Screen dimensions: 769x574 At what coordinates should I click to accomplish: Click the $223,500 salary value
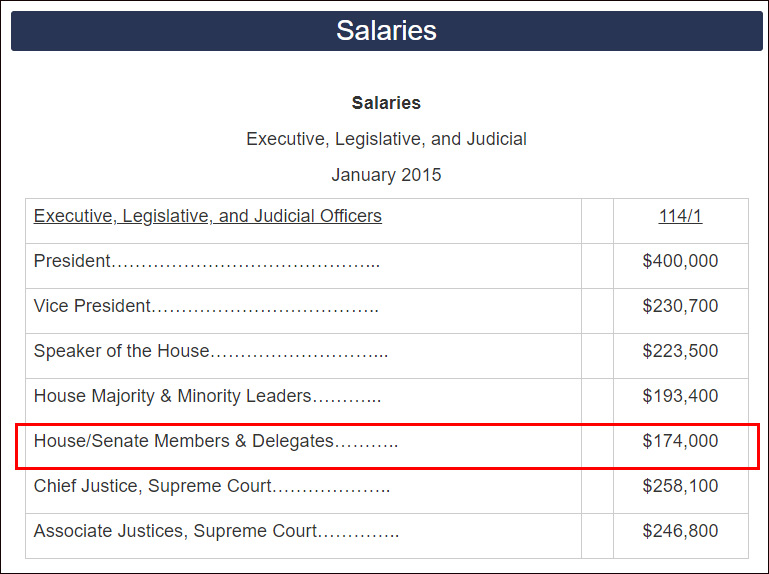tap(680, 351)
